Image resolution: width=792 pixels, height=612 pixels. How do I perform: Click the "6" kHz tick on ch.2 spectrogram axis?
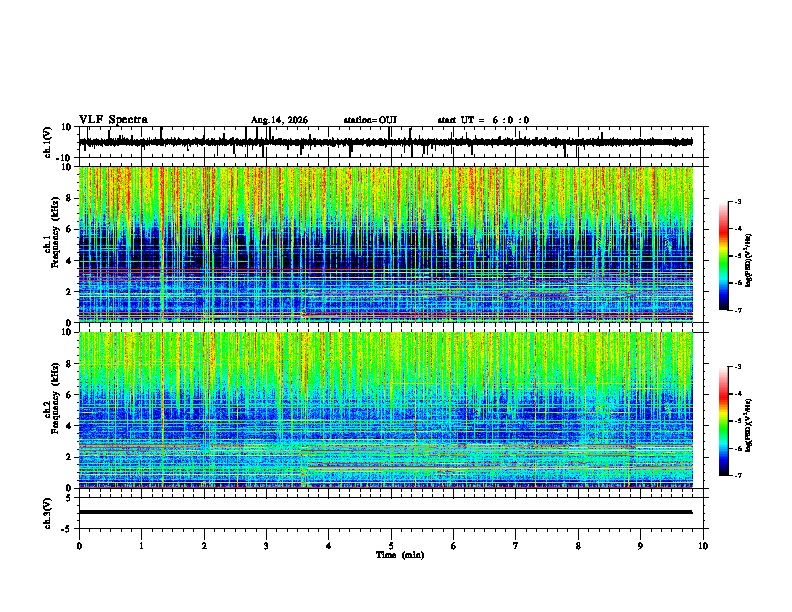point(70,394)
